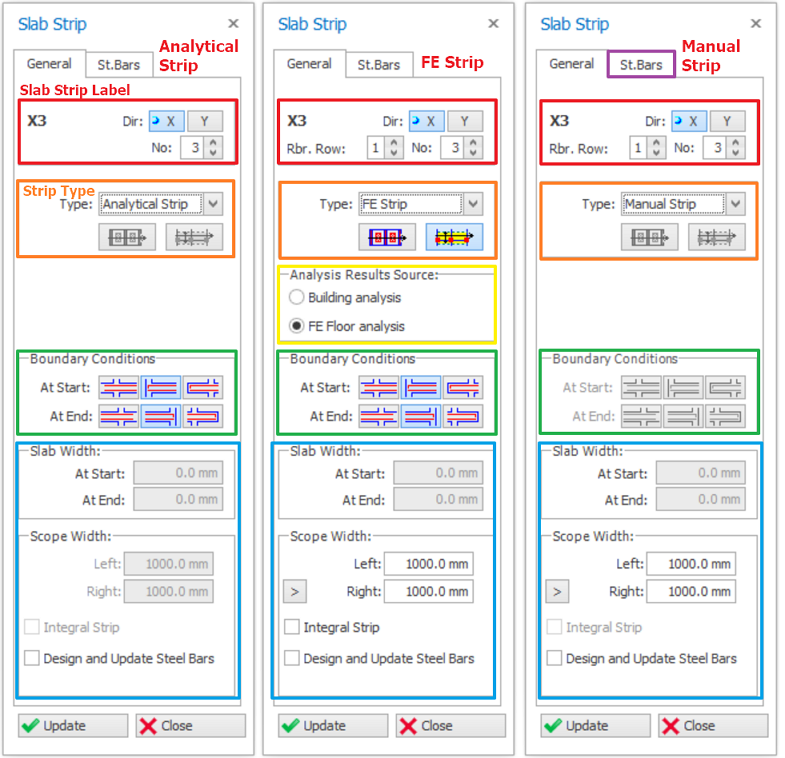
Task: Click the left strip icon under FE Strip type
Action: pyautogui.click(x=386, y=237)
